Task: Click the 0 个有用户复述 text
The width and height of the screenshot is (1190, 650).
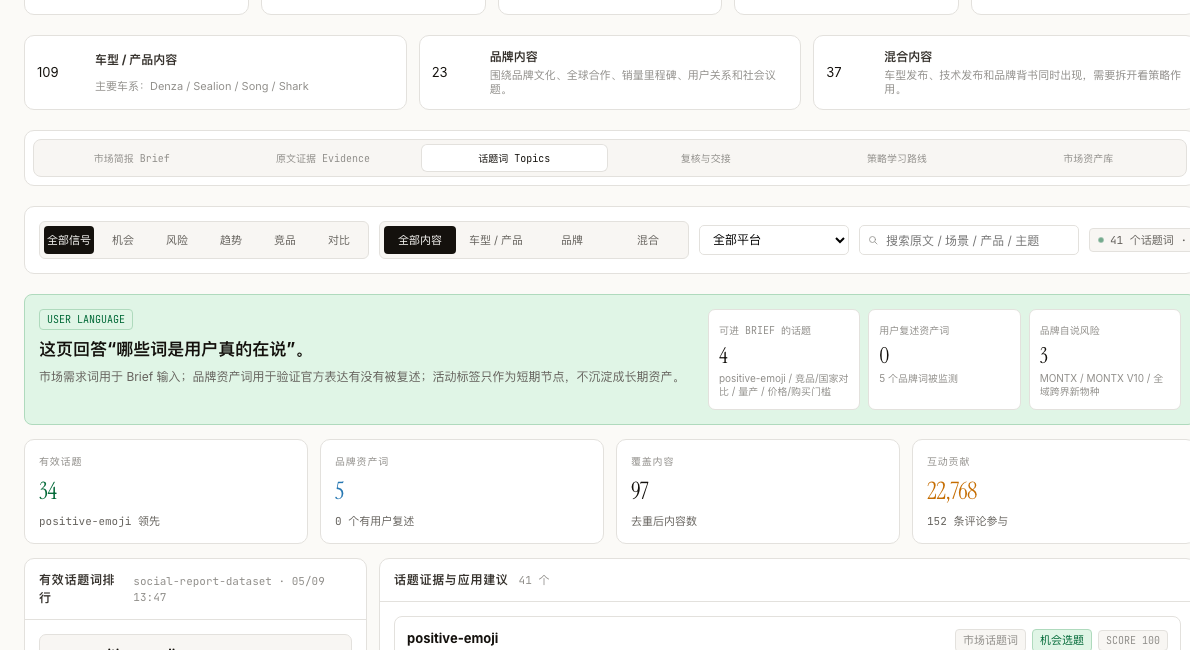Action: pos(375,521)
